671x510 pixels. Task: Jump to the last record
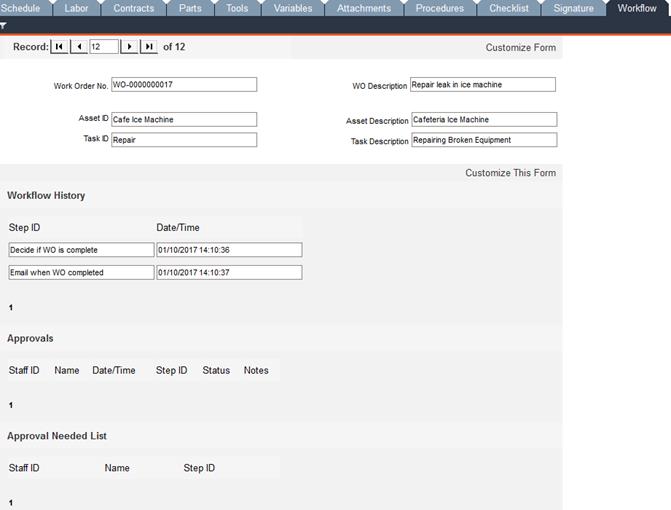[x=149, y=47]
